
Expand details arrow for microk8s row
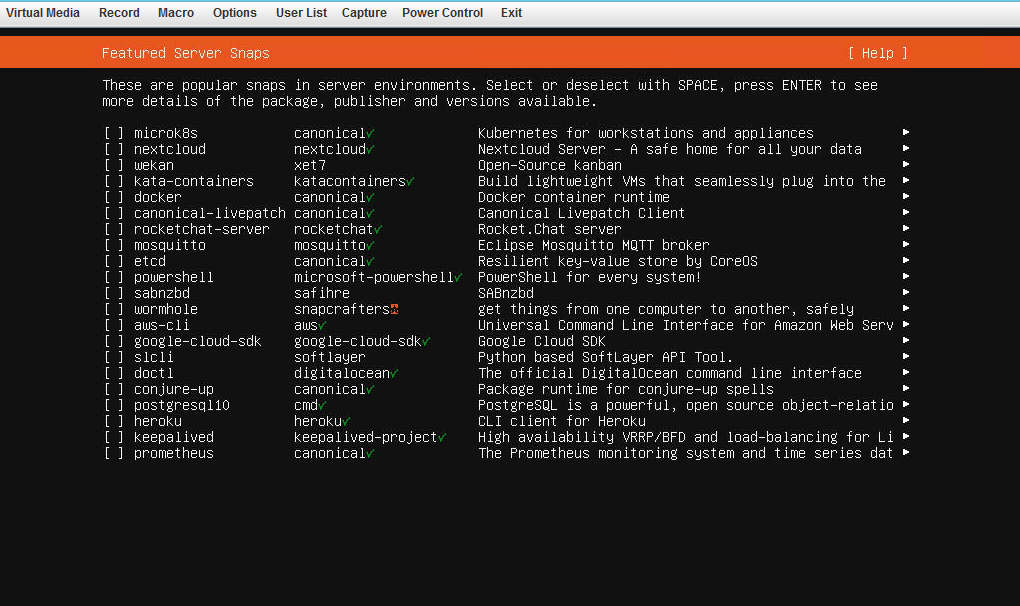point(906,132)
